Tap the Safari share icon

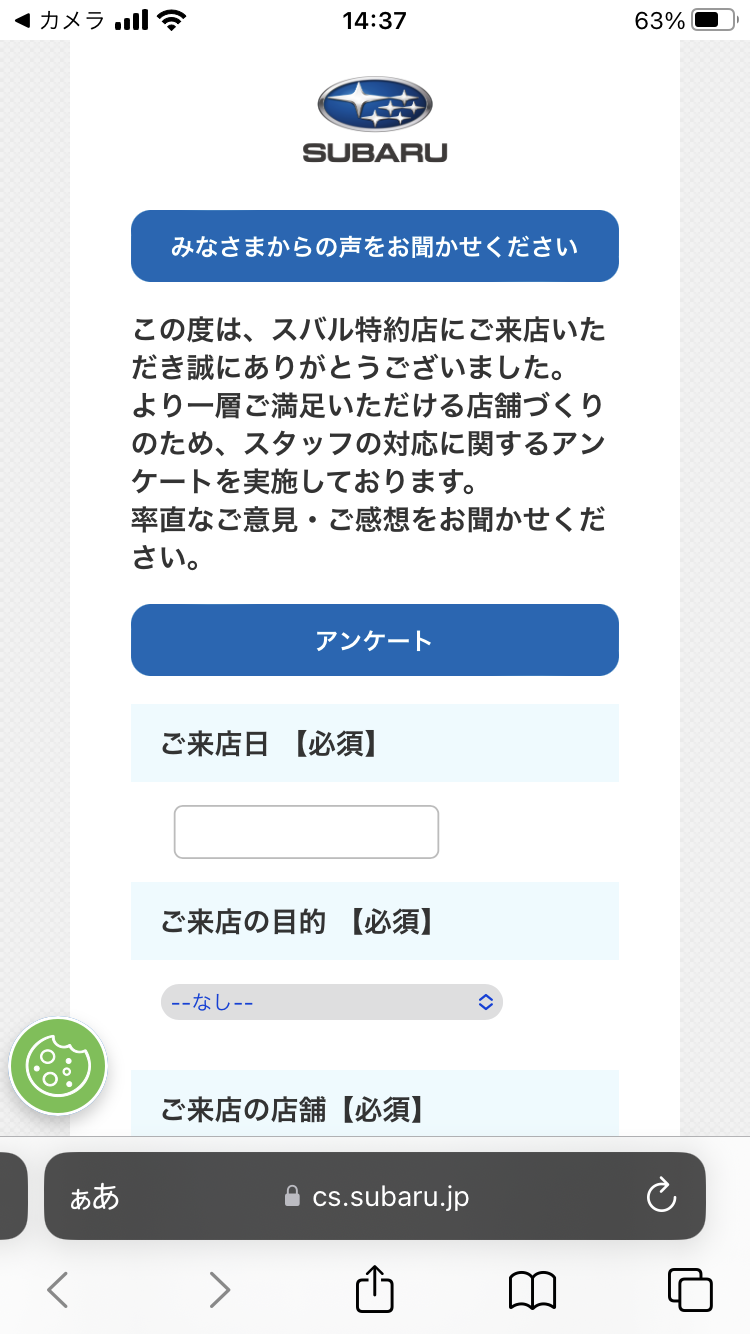375,1289
